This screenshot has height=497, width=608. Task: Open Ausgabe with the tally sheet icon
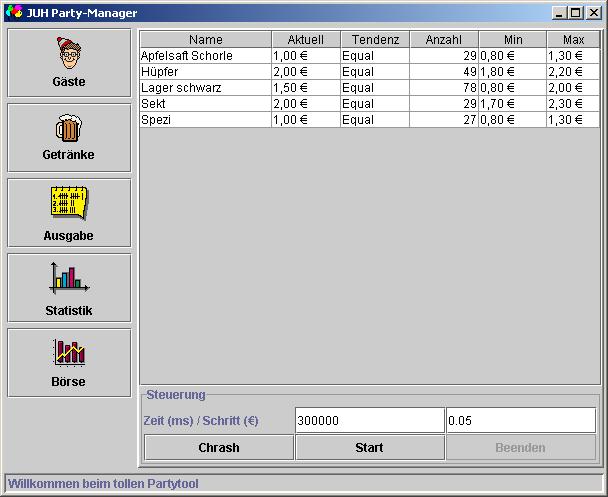pyautogui.click(x=69, y=212)
